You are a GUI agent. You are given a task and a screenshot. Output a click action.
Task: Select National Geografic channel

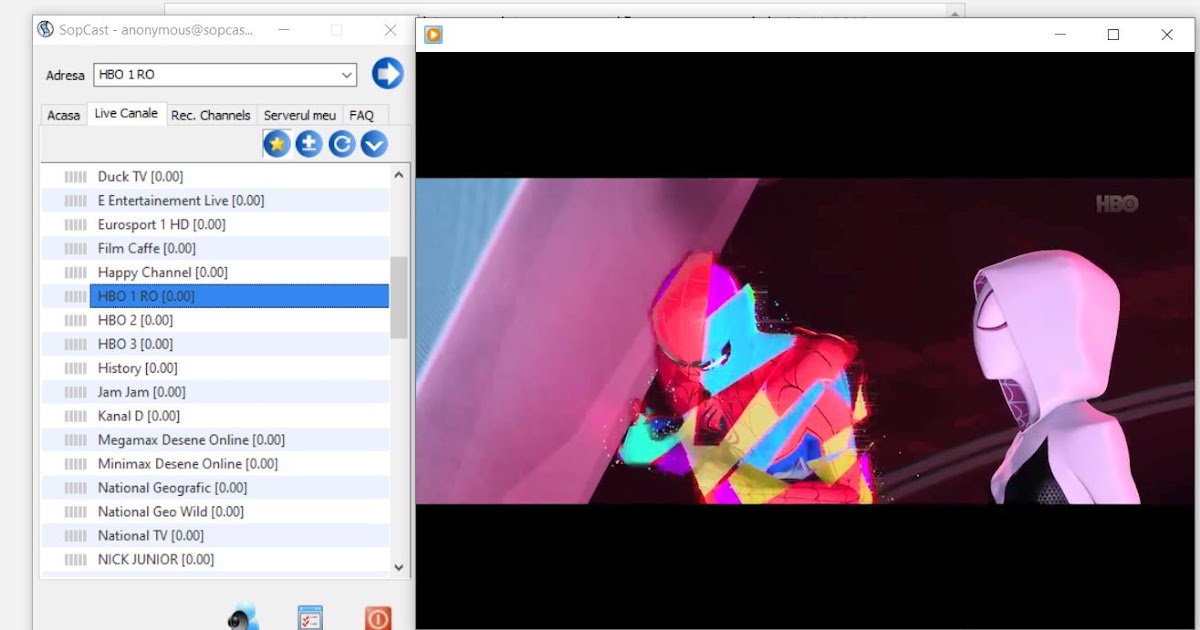[x=172, y=488]
